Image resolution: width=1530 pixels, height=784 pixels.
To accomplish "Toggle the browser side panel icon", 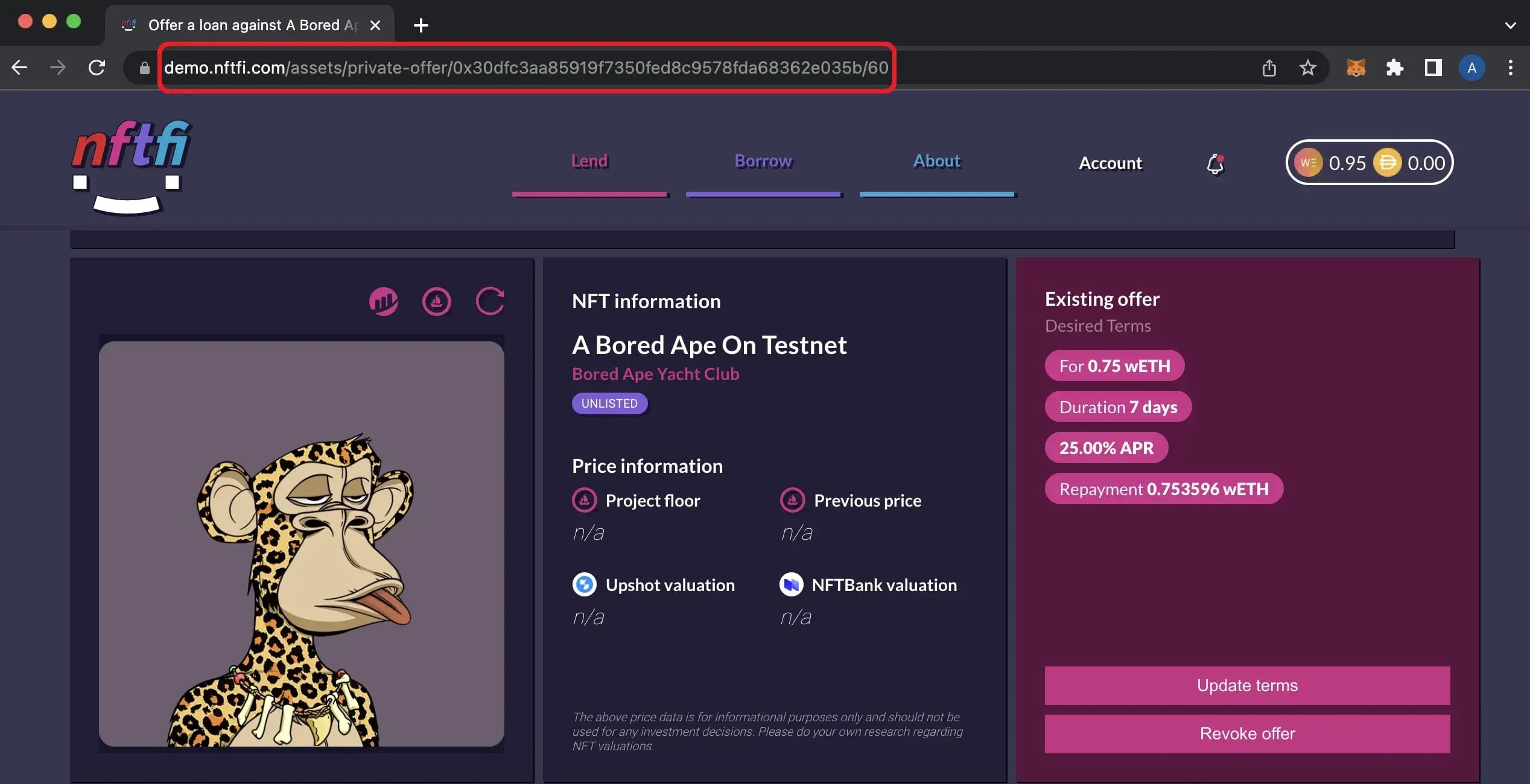I will point(1433,68).
